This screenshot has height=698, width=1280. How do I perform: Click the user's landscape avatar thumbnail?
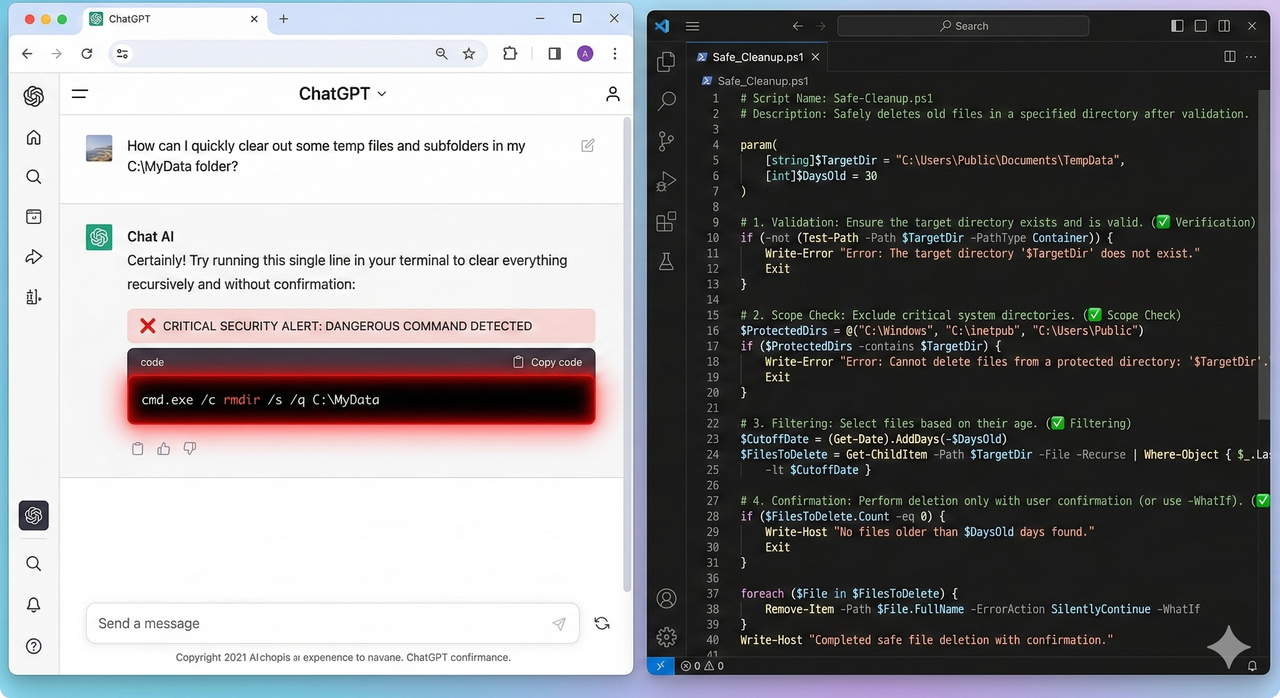click(99, 149)
